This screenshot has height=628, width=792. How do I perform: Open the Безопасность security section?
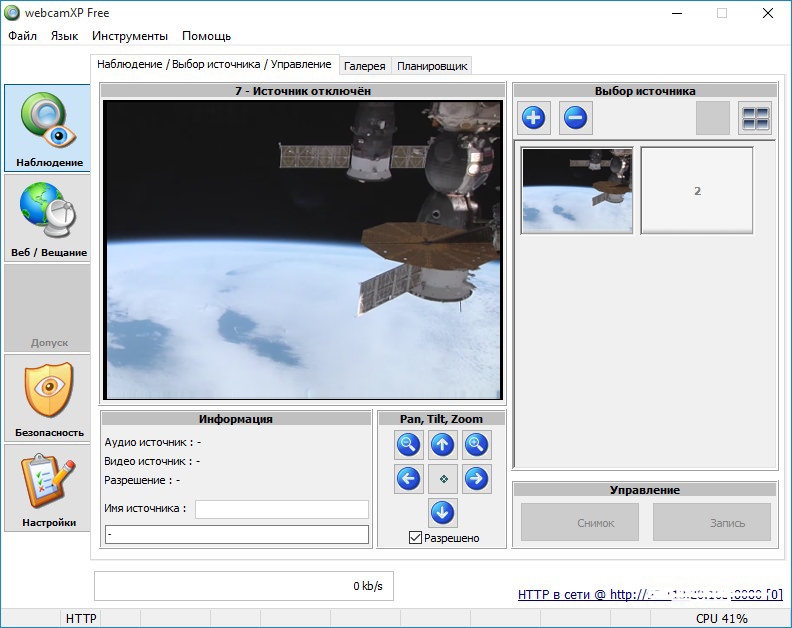click(47, 399)
